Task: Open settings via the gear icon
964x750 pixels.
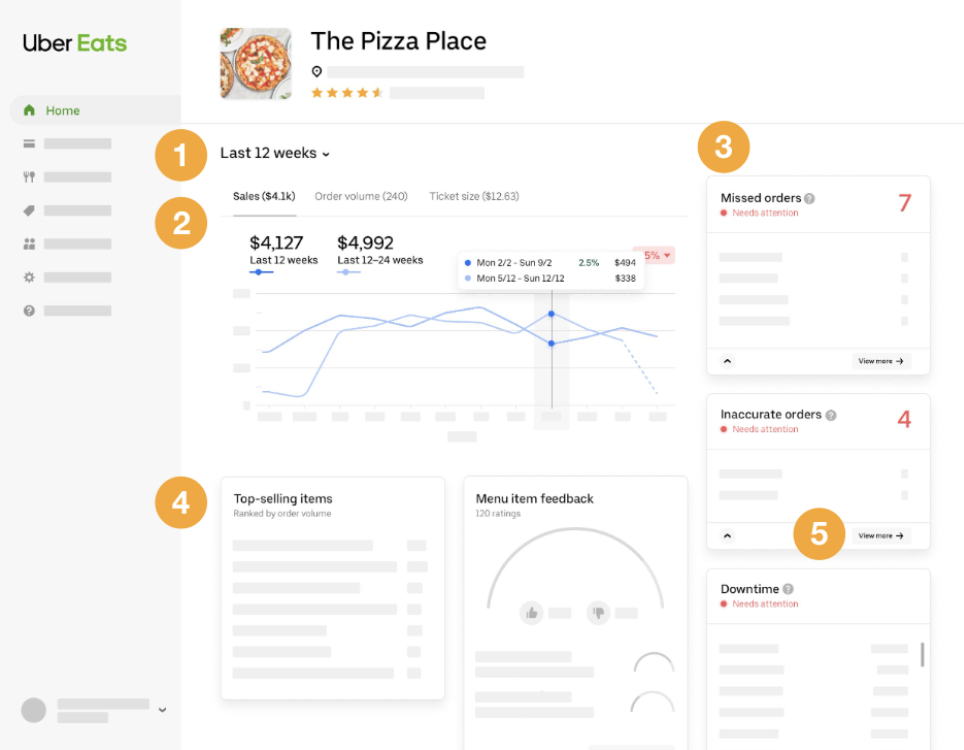Action: point(29,277)
